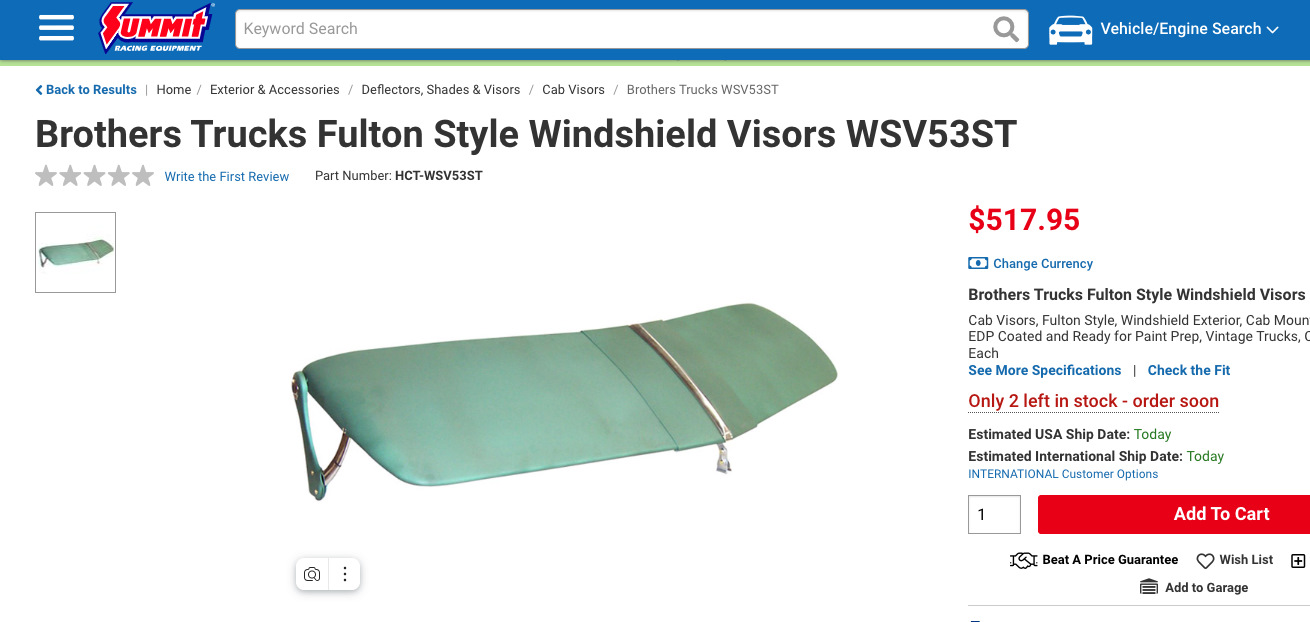The image size is (1310, 622).
Task: Open the See More Specifications link
Action: tap(1045, 370)
